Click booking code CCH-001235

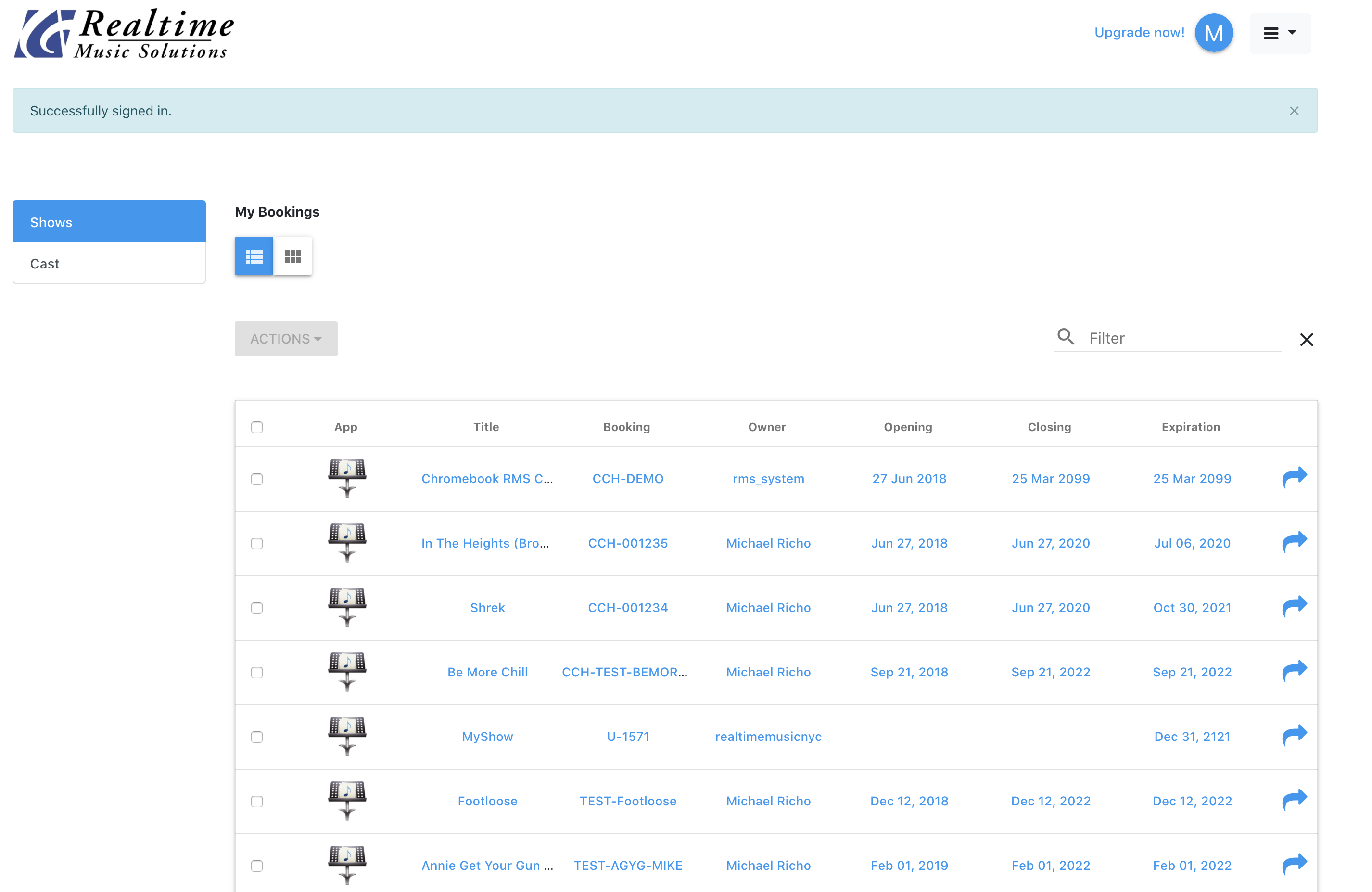coord(628,543)
